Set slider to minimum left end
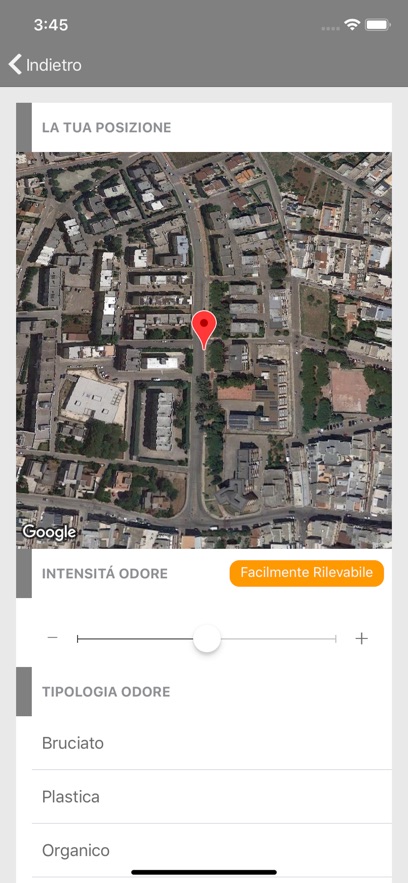Screen dimensions: 408x883 [78, 639]
